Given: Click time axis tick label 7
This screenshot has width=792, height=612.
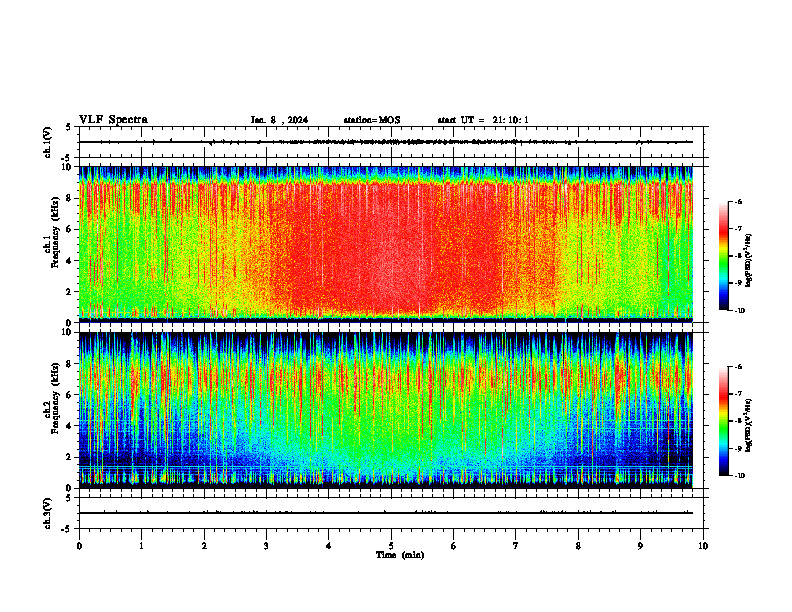Looking at the screenshot, I should tap(516, 546).
